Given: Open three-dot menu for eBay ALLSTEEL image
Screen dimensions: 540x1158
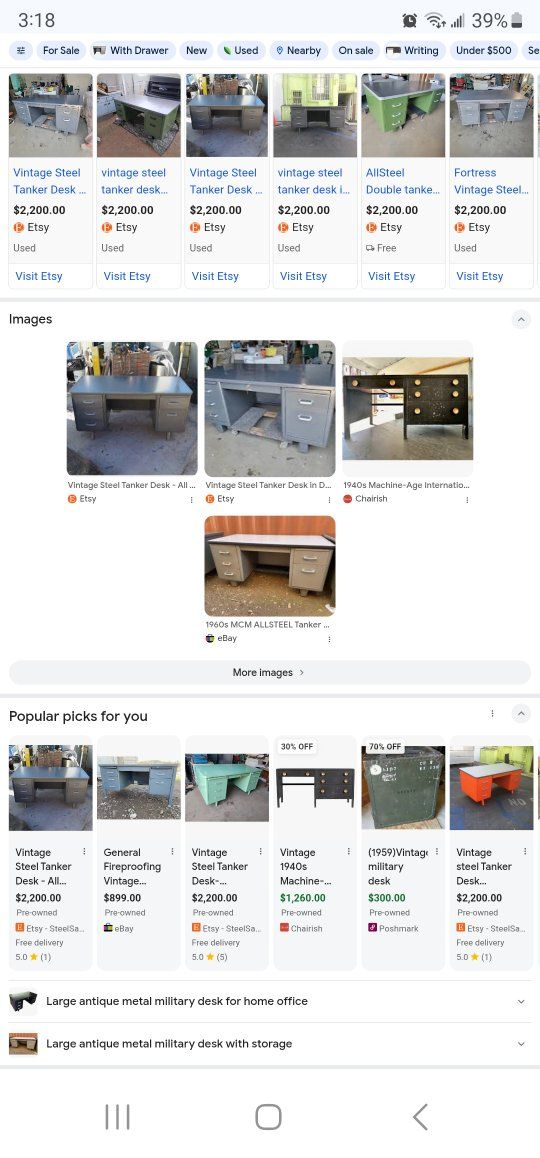Looking at the screenshot, I should tap(329, 640).
